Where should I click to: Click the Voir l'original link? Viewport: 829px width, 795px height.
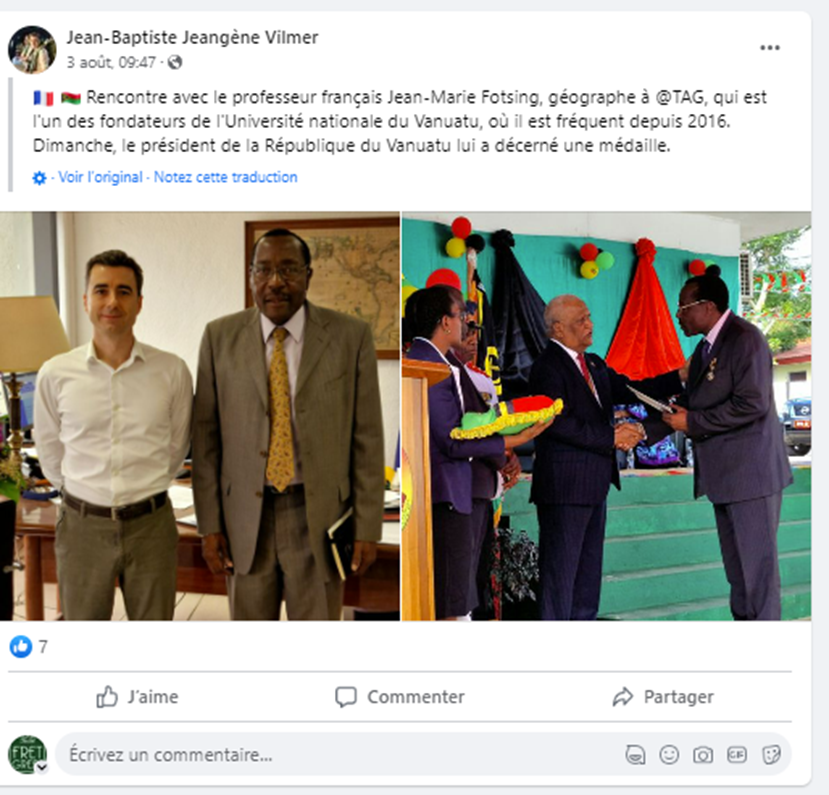click(100, 177)
